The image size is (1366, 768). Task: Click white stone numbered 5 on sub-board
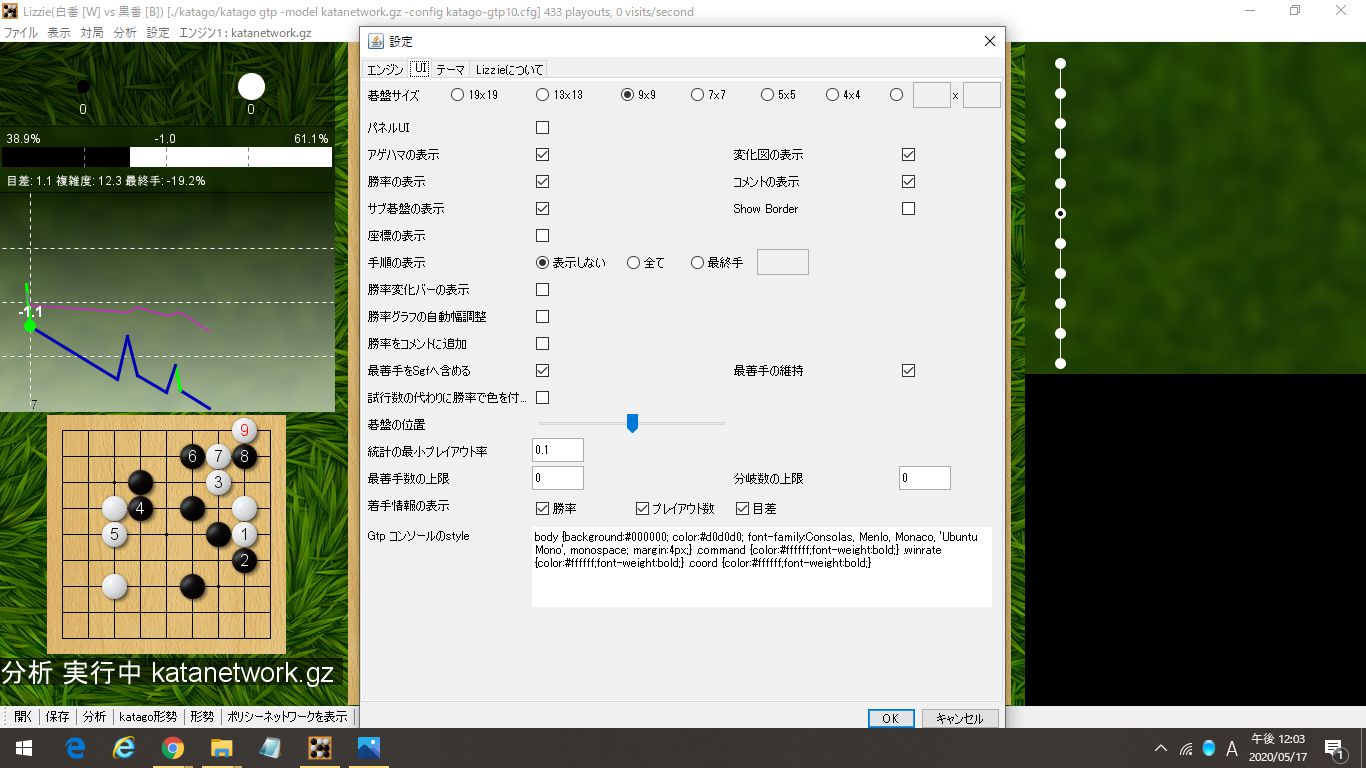114,535
